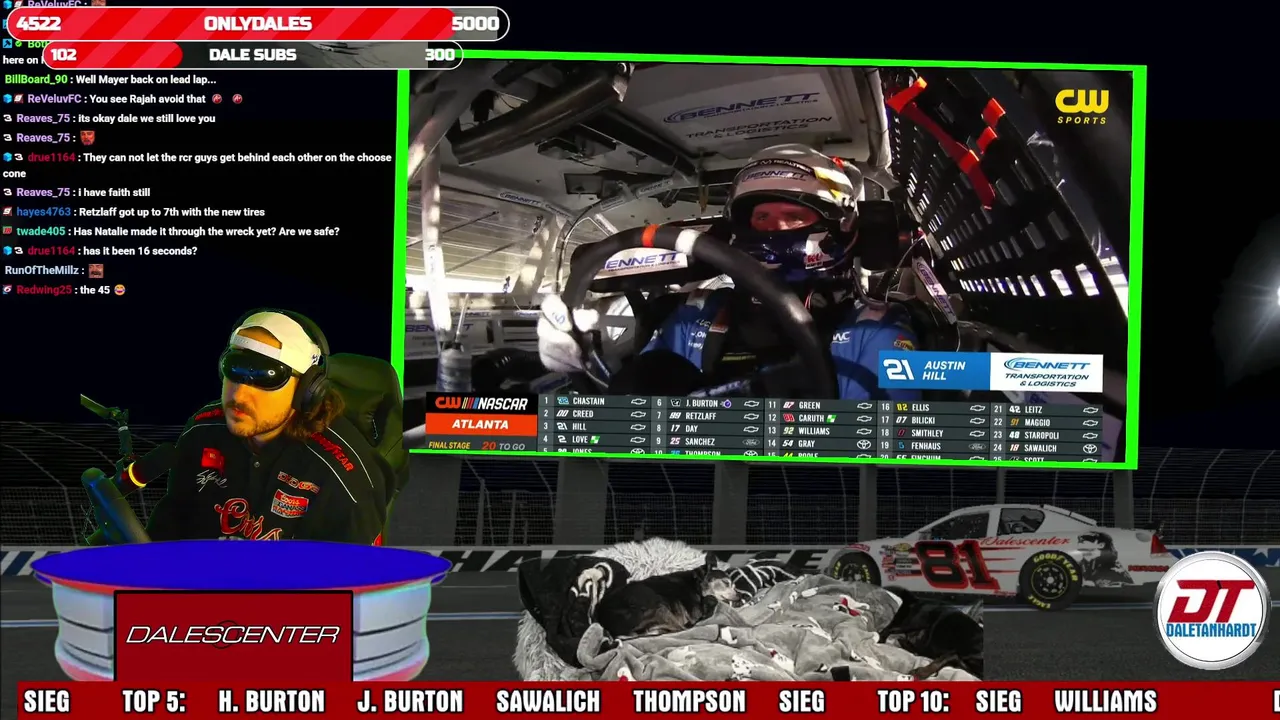
Task: Click CARUTH in position 12 on leaderboard
Action: (x=811, y=418)
